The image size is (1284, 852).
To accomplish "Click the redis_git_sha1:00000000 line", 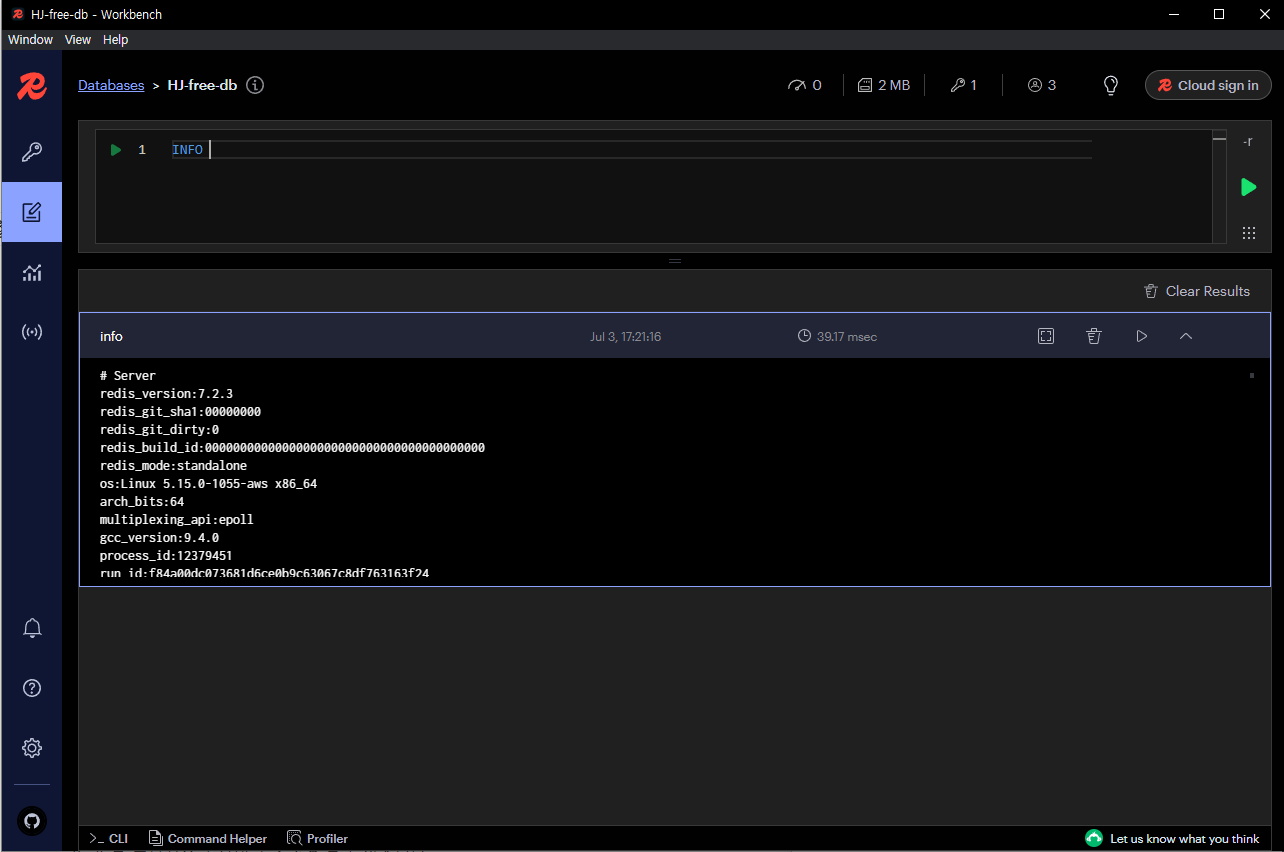I will (180, 411).
